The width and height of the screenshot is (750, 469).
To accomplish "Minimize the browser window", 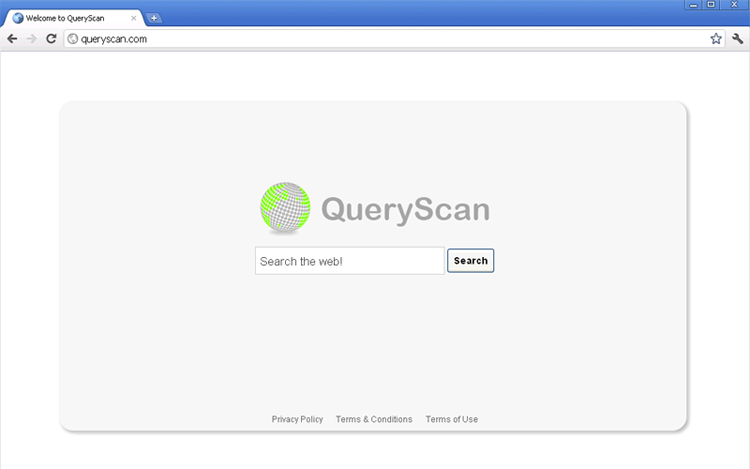I will [x=693, y=5].
